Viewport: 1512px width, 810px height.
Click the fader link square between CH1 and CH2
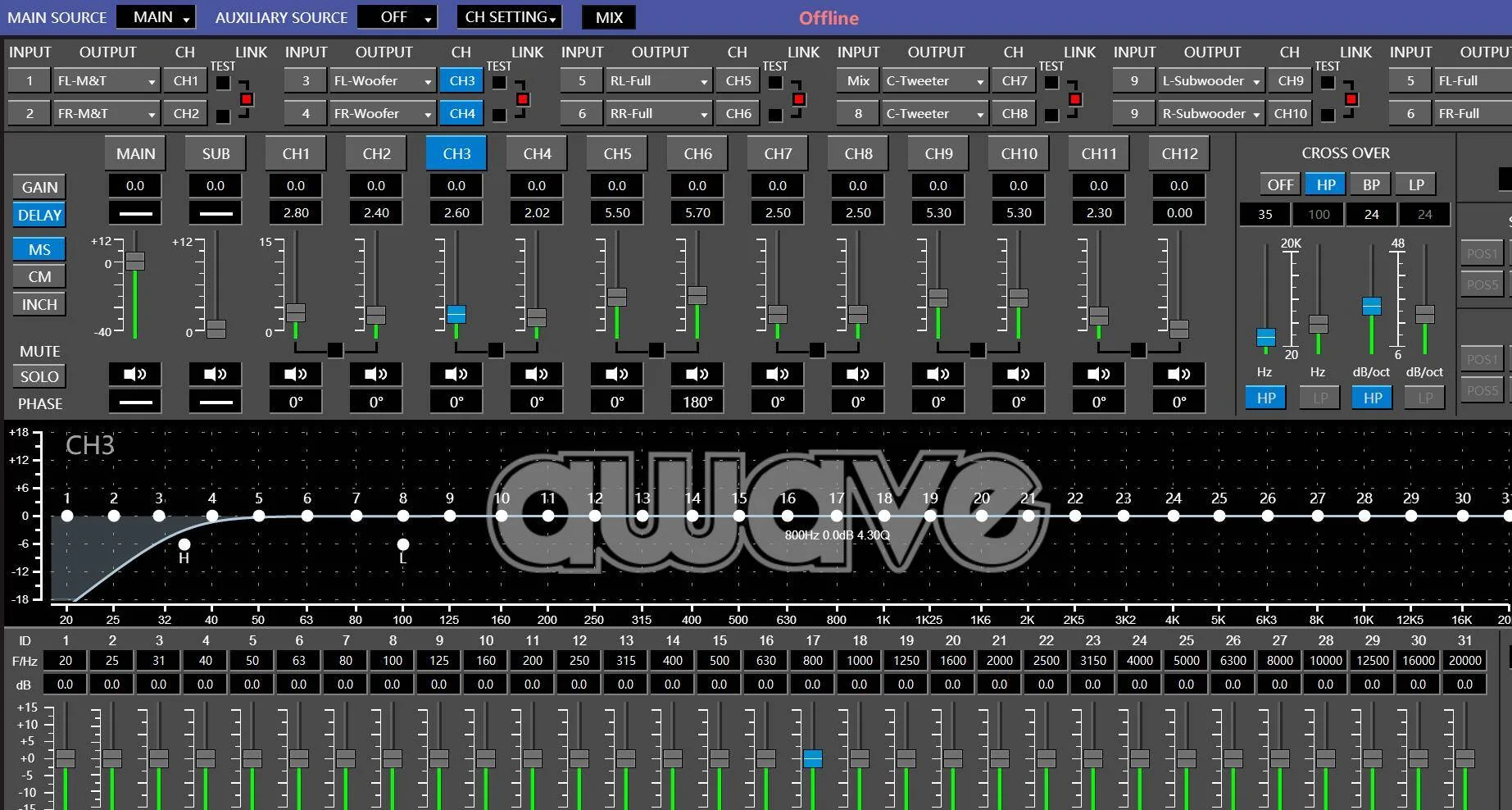[x=334, y=350]
